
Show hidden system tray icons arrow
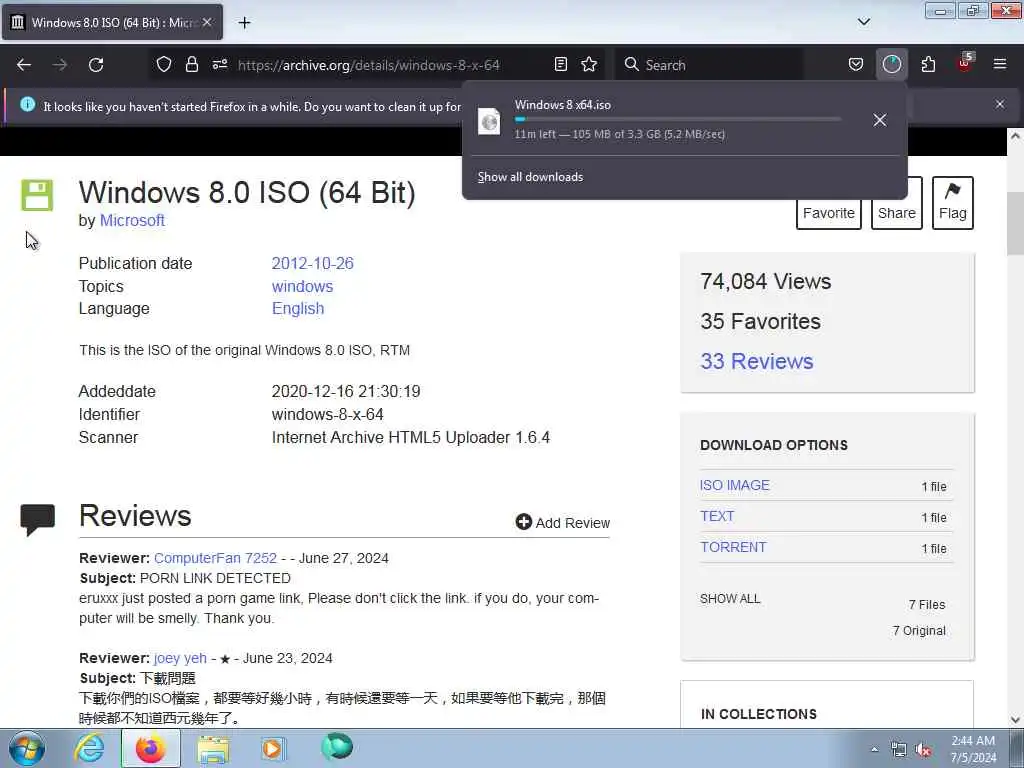click(874, 749)
